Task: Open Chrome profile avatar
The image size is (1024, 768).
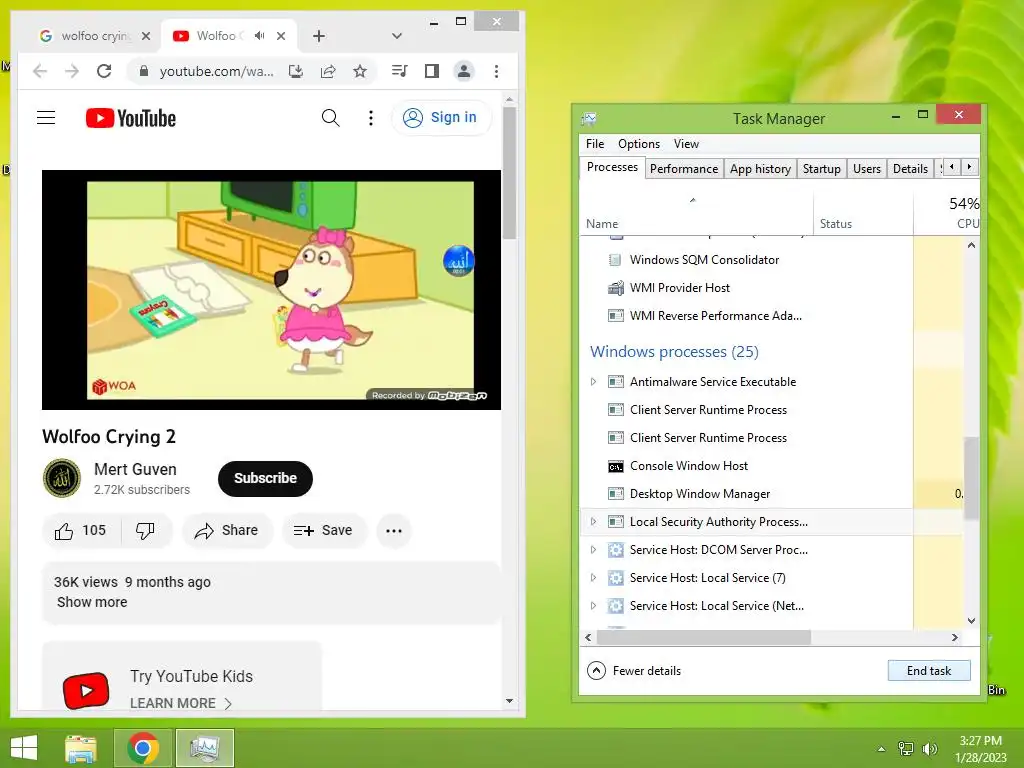Action: pos(464,71)
